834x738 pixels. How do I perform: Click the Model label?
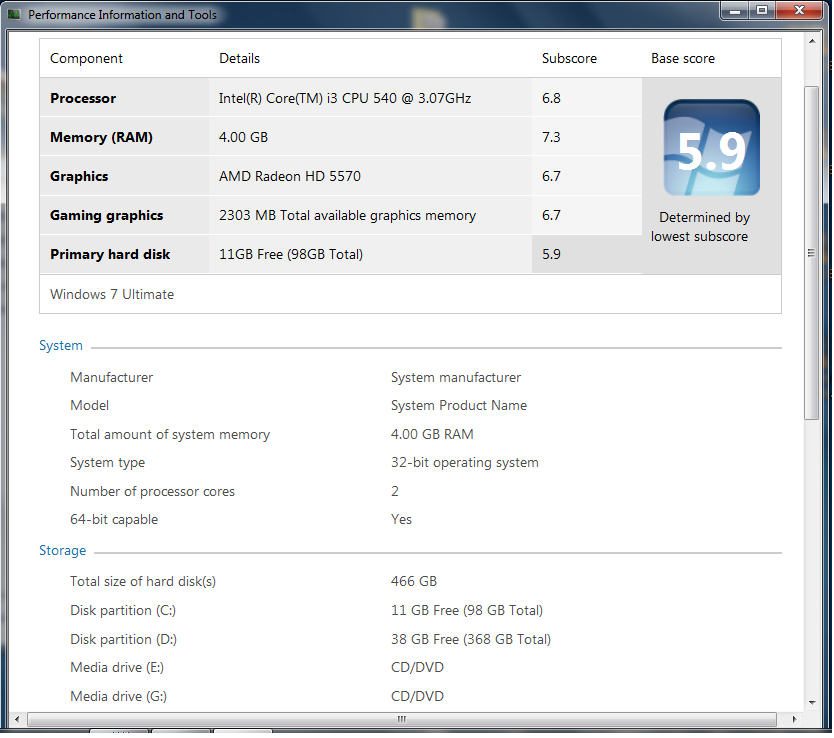click(x=89, y=406)
